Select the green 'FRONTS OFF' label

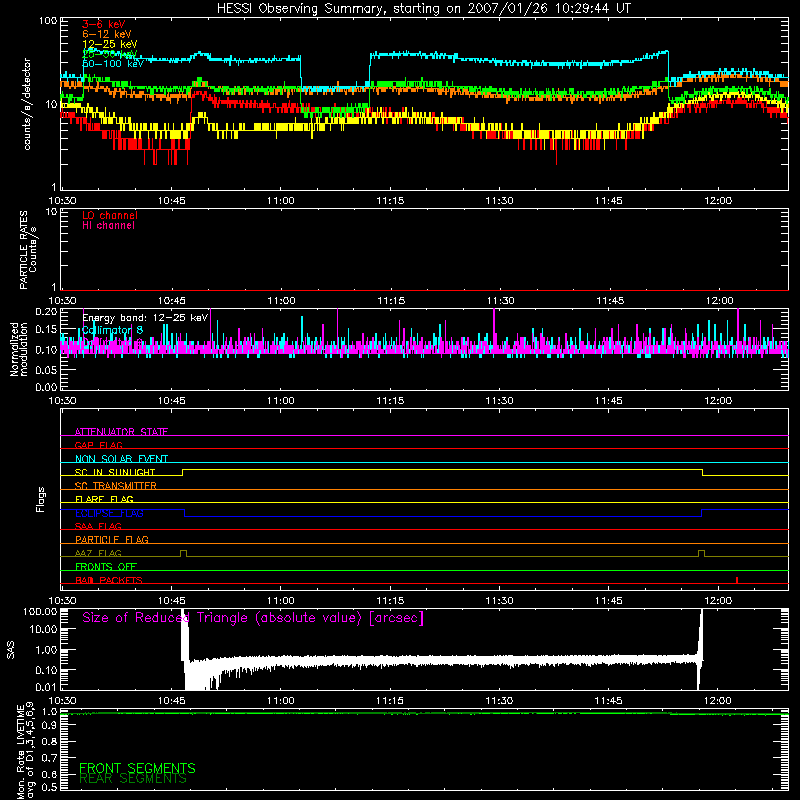(x=106, y=566)
